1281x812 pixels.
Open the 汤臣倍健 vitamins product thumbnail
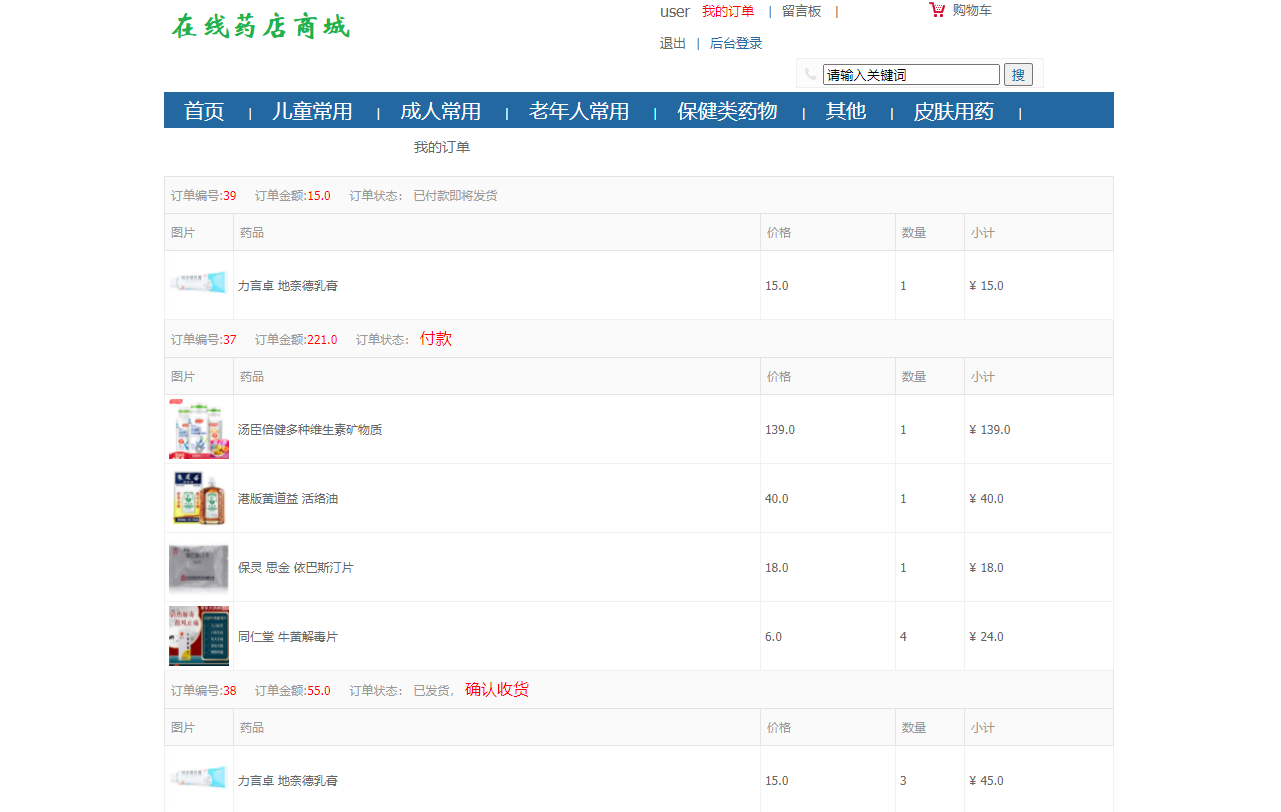point(198,429)
